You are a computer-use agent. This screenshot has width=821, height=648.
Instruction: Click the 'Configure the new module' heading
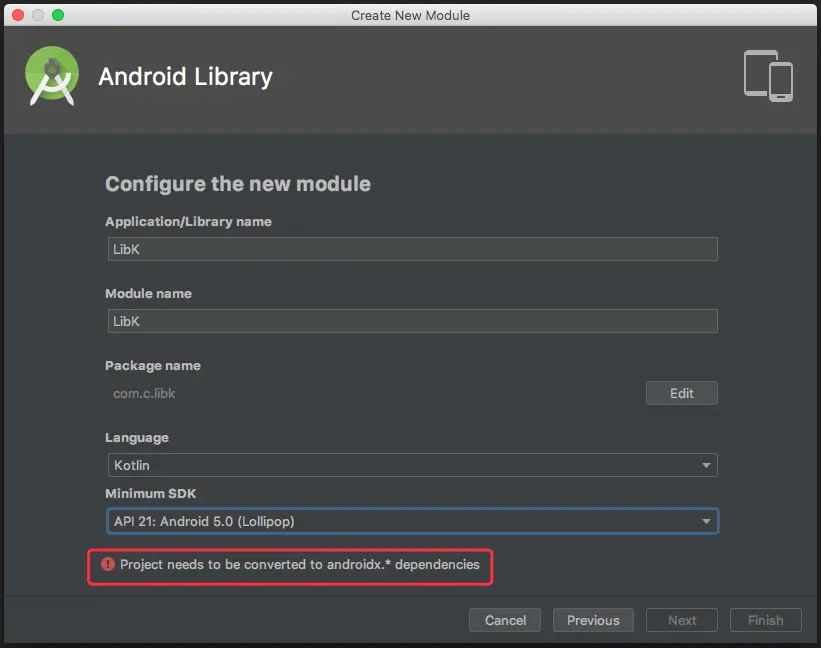pyautogui.click(x=238, y=184)
